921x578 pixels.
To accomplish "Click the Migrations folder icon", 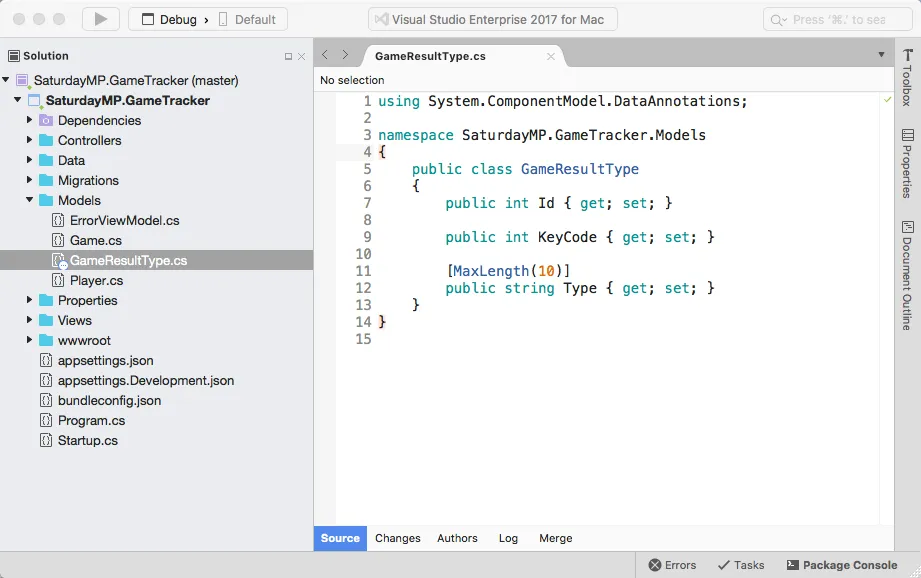I will 46,180.
